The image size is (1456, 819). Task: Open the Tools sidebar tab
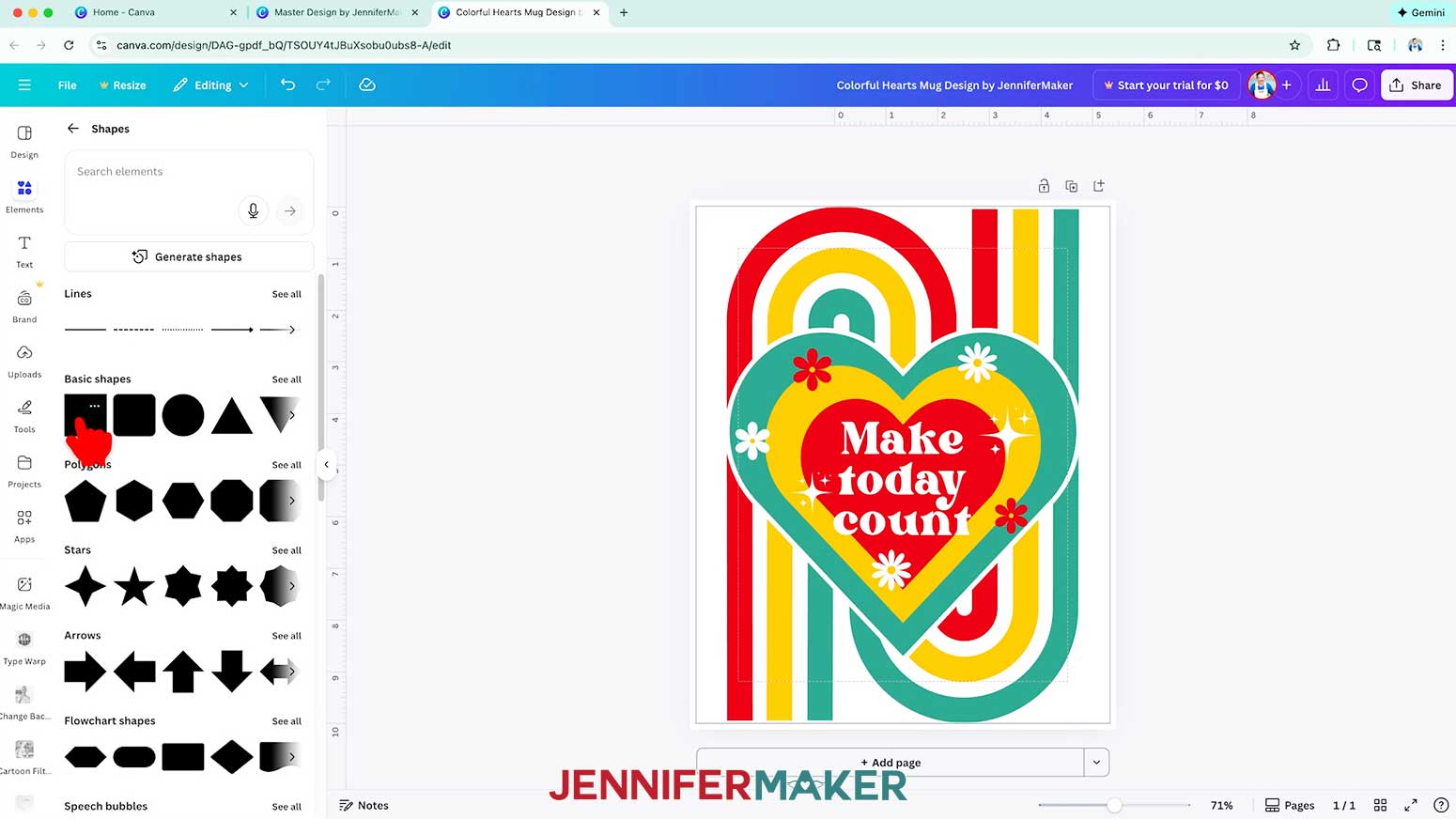(x=24, y=416)
